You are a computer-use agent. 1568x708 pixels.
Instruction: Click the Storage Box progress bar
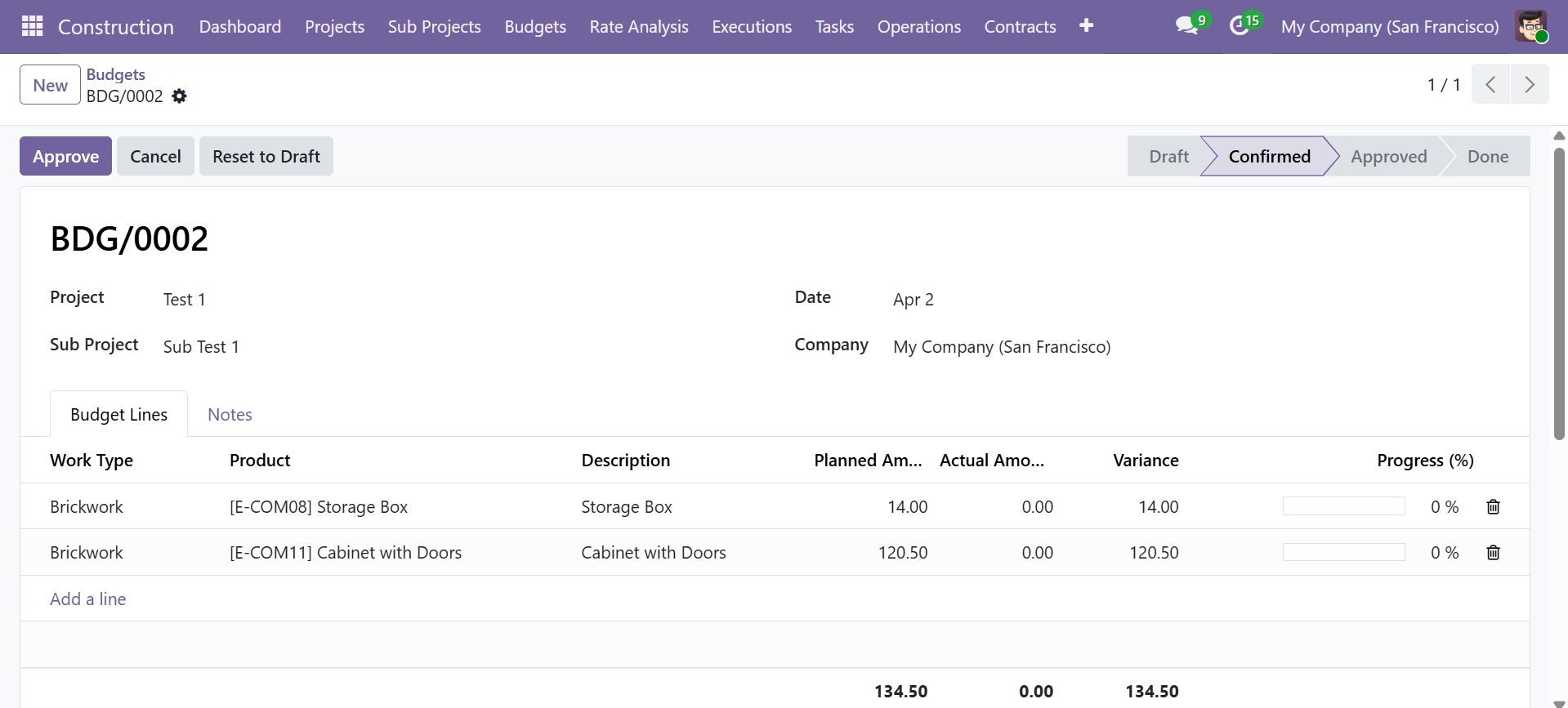[1343, 507]
